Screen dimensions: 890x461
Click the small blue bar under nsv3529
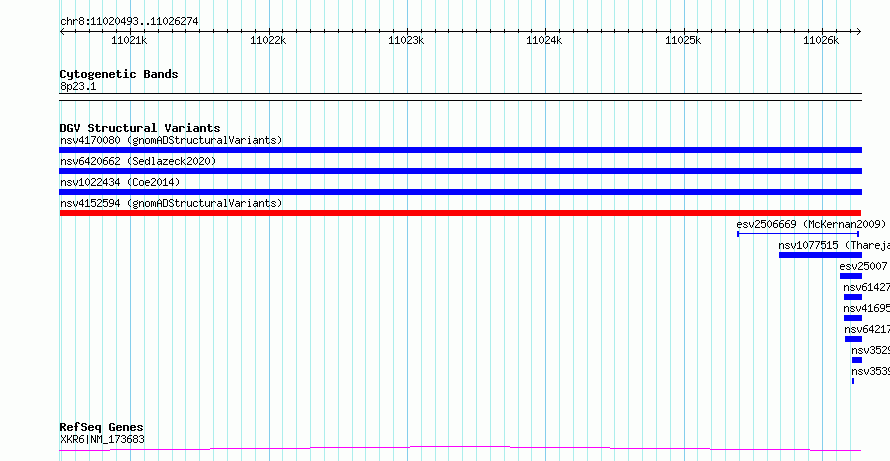point(857,360)
